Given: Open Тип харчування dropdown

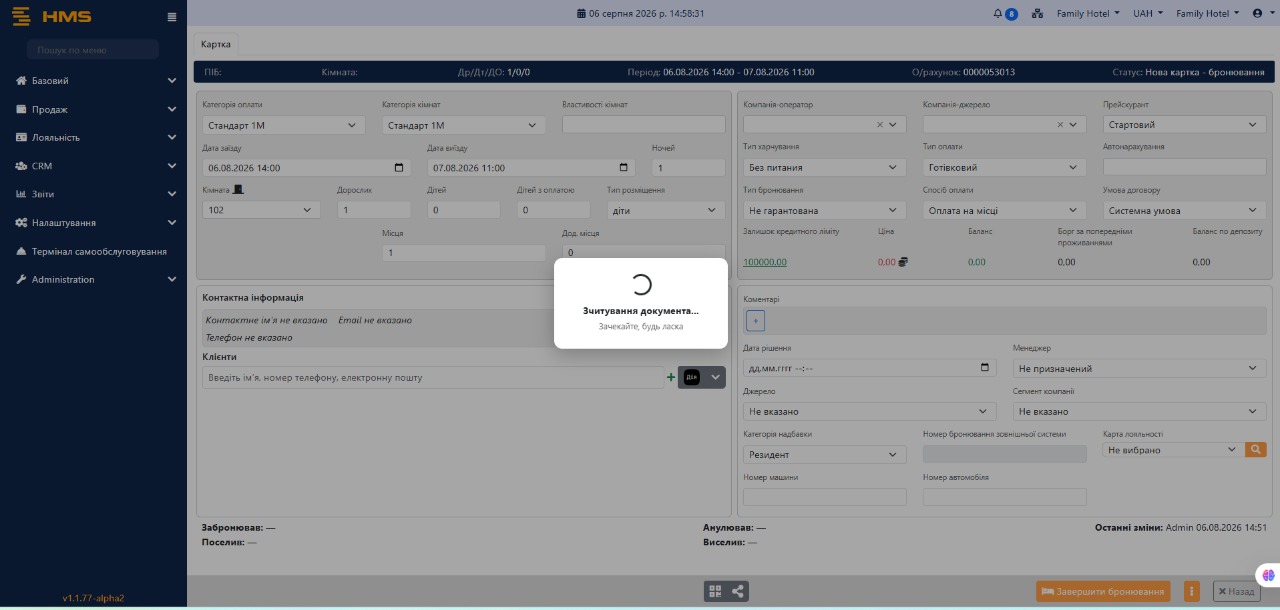Looking at the screenshot, I should pyautogui.click(x=825, y=168).
